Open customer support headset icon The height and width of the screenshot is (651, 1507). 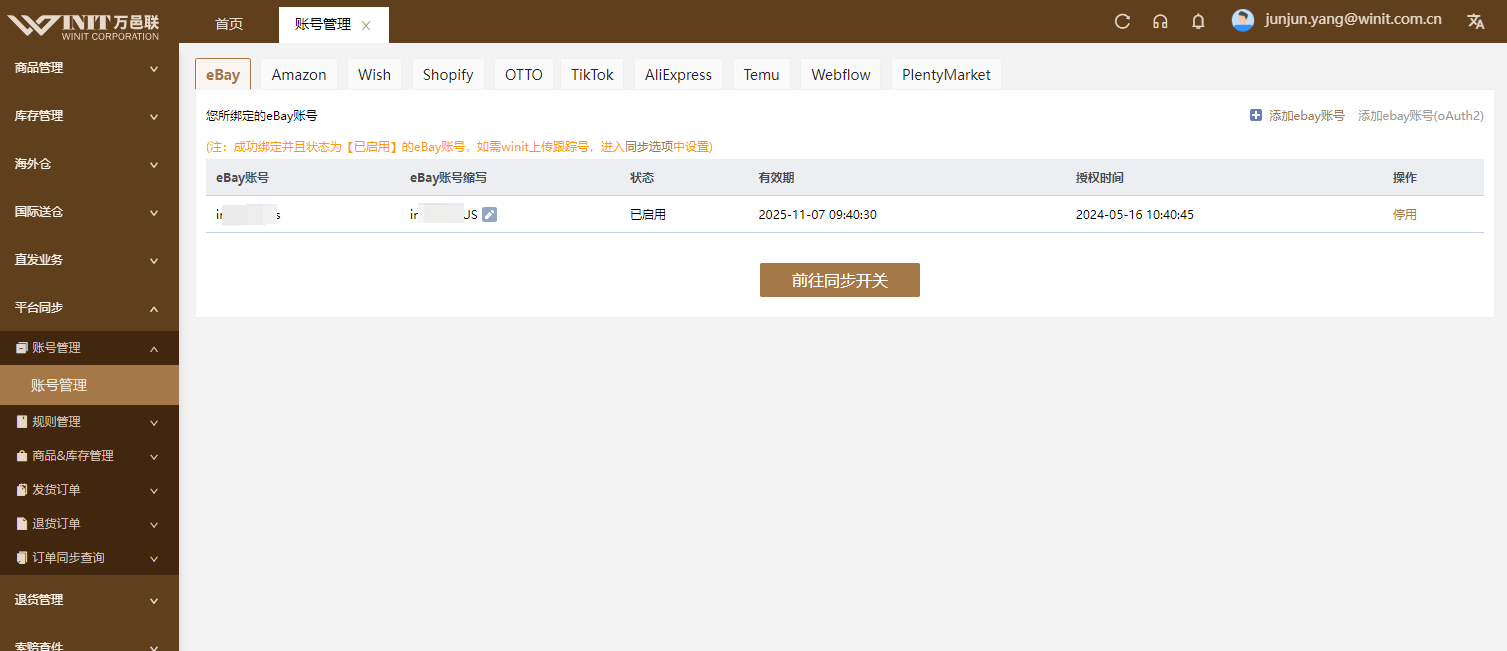point(1160,21)
